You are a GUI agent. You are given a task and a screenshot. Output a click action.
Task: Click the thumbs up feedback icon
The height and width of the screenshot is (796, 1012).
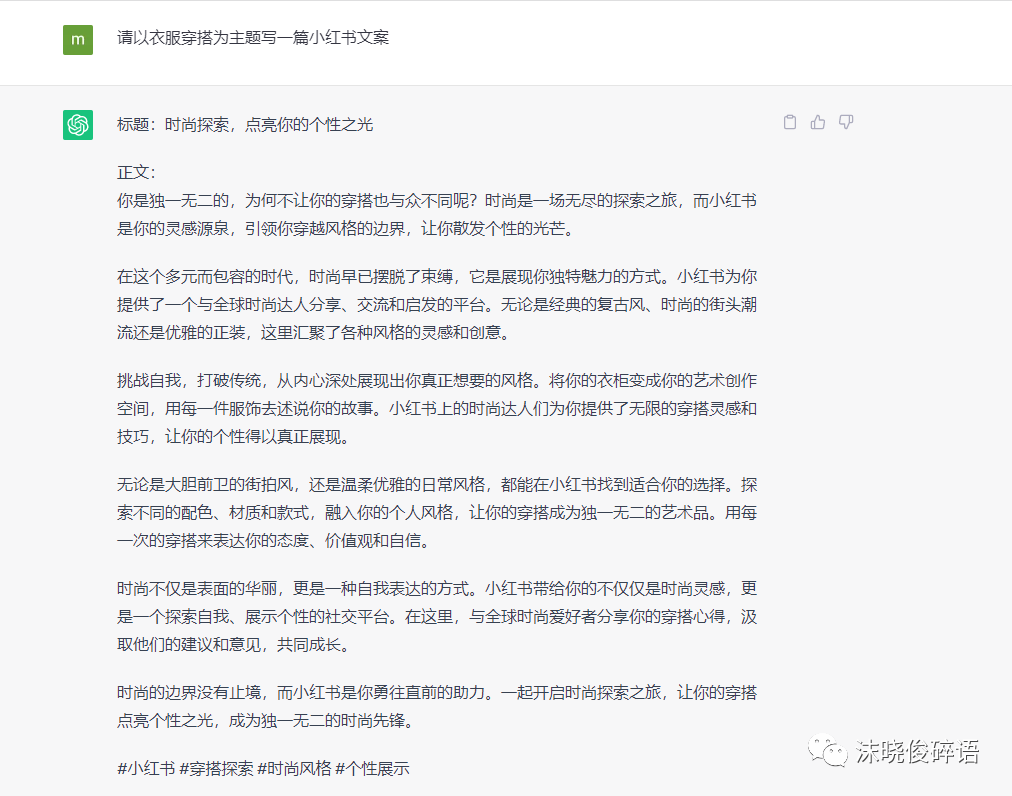818,123
